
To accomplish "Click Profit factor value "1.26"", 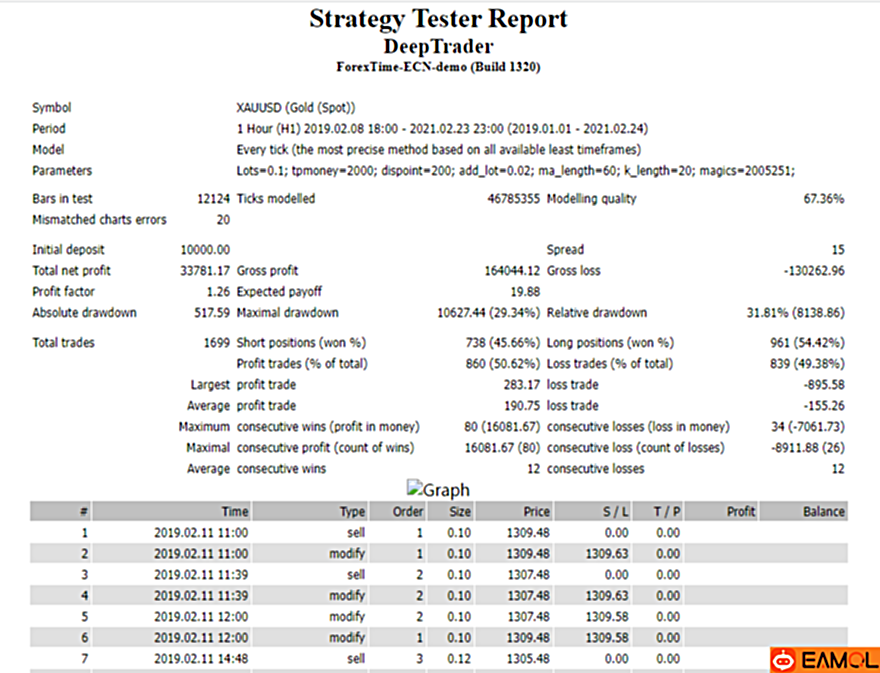I will point(218,292).
